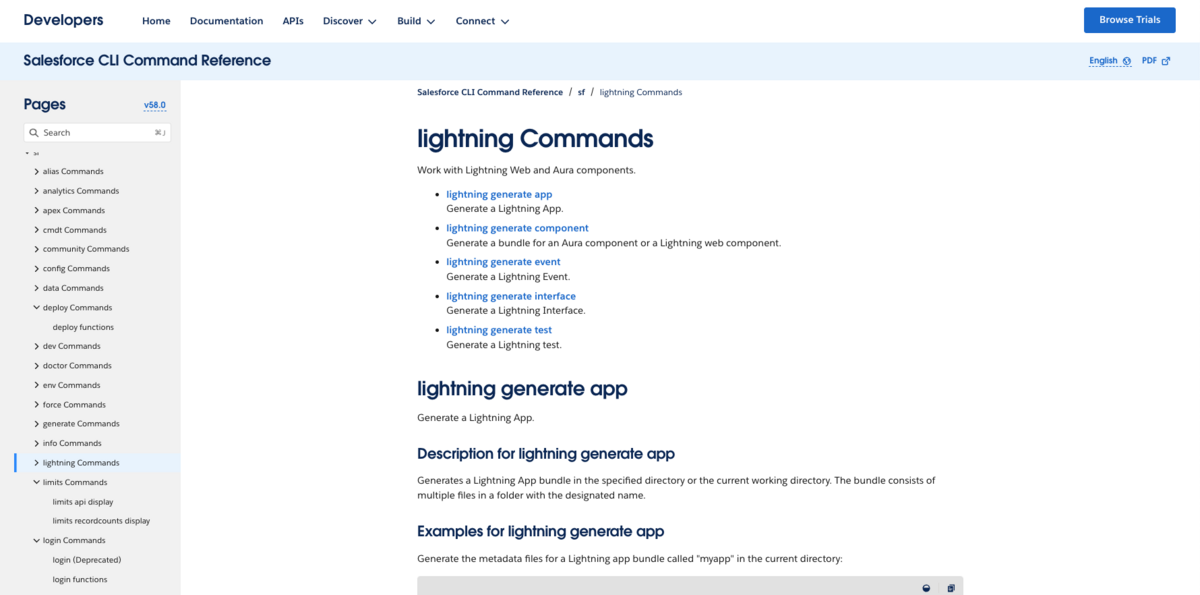Screen dimensions: 1200x595
Task: Open limits recordcounts display page
Action: 101,521
